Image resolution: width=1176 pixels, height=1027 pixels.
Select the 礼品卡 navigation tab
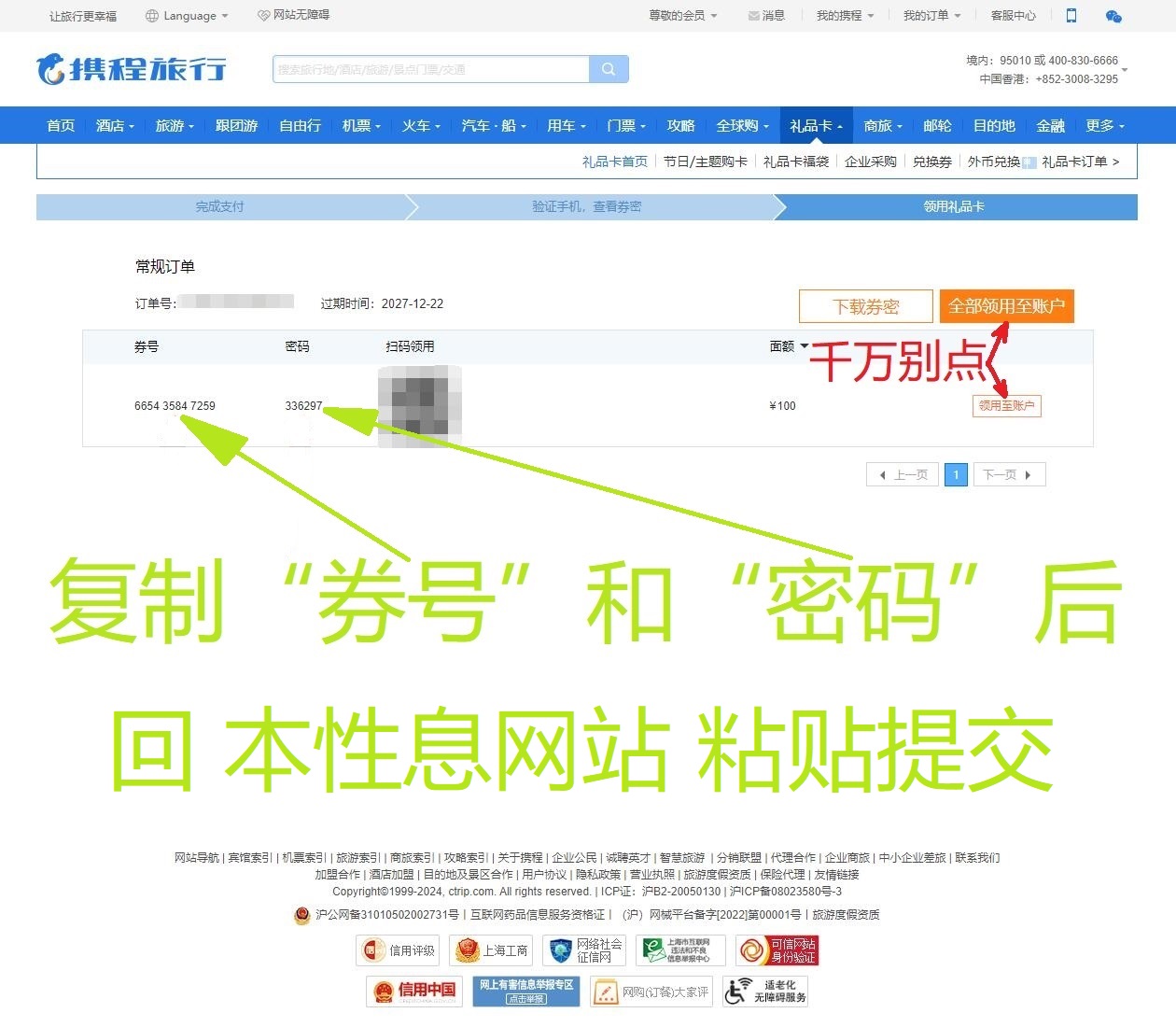pos(816,125)
